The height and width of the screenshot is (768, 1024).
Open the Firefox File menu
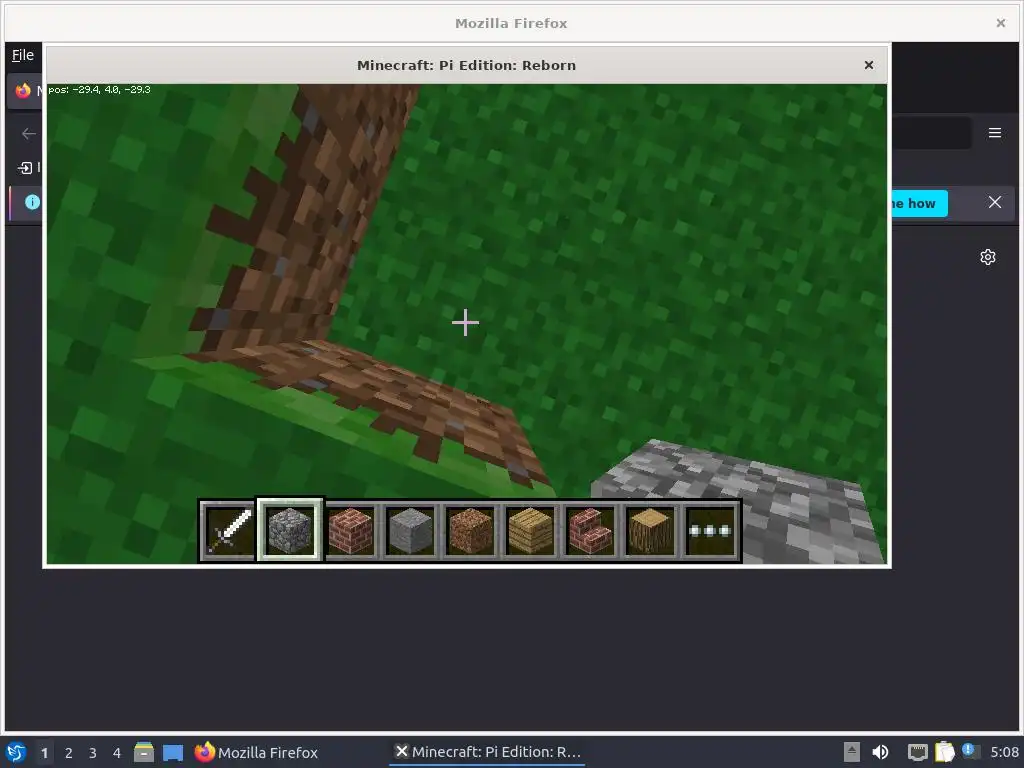click(23, 56)
